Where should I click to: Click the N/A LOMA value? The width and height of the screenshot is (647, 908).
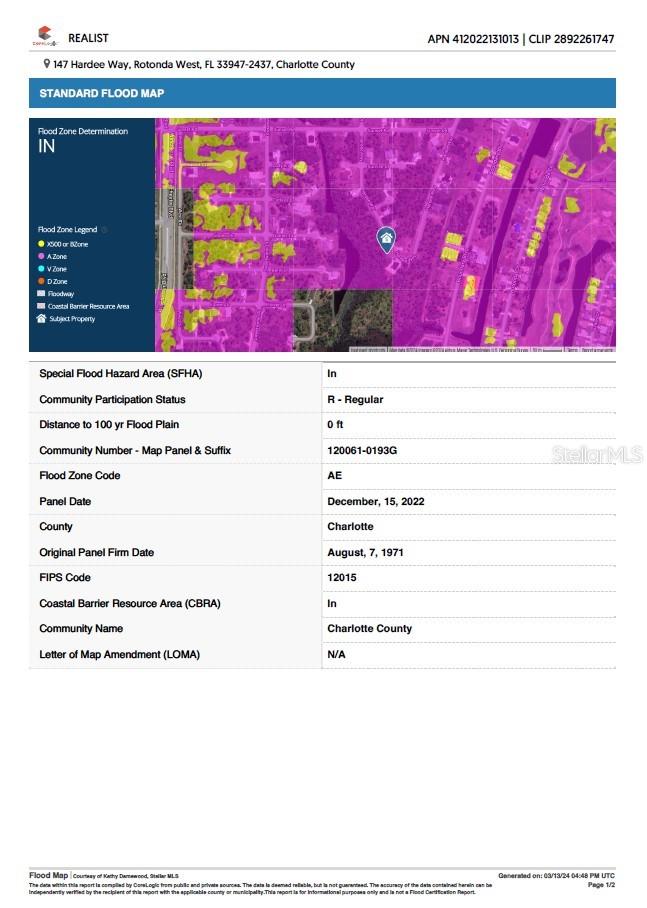tap(337, 654)
